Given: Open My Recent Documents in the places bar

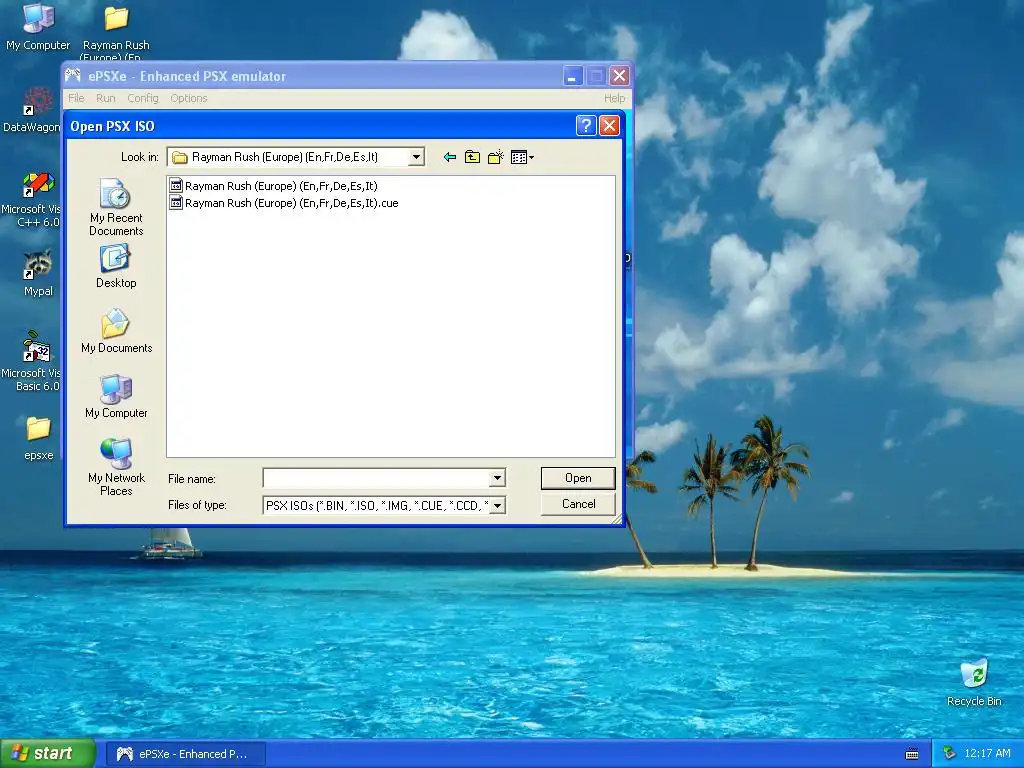Looking at the screenshot, I should [116, 208].
